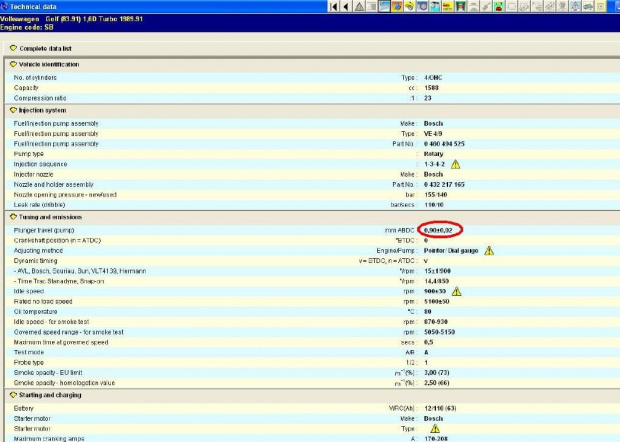The height and width of the screenshot is (442, 620).
Task: Collapse the Vehicle identification section
Action: tap(13, 64)
